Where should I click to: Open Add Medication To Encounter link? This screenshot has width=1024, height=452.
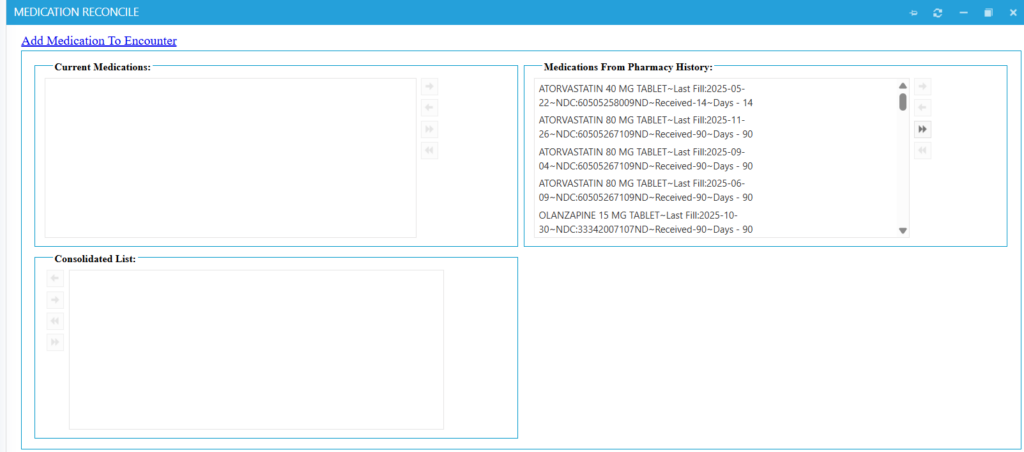click(x=99, y=41)
